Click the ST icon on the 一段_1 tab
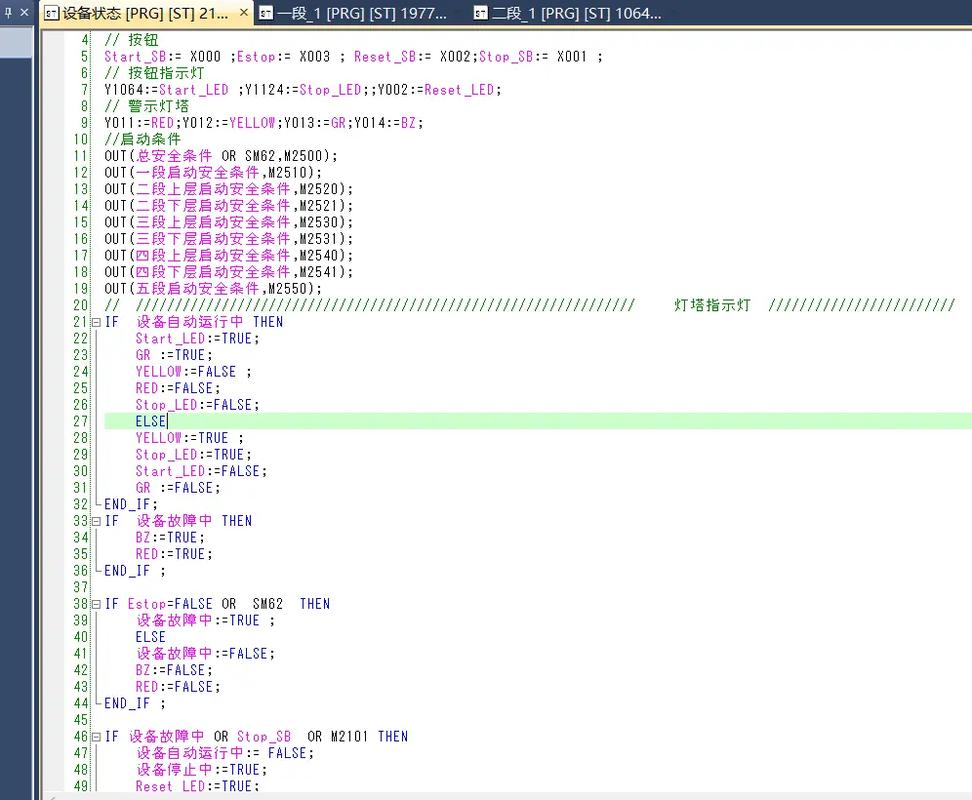 coord(265,13)
